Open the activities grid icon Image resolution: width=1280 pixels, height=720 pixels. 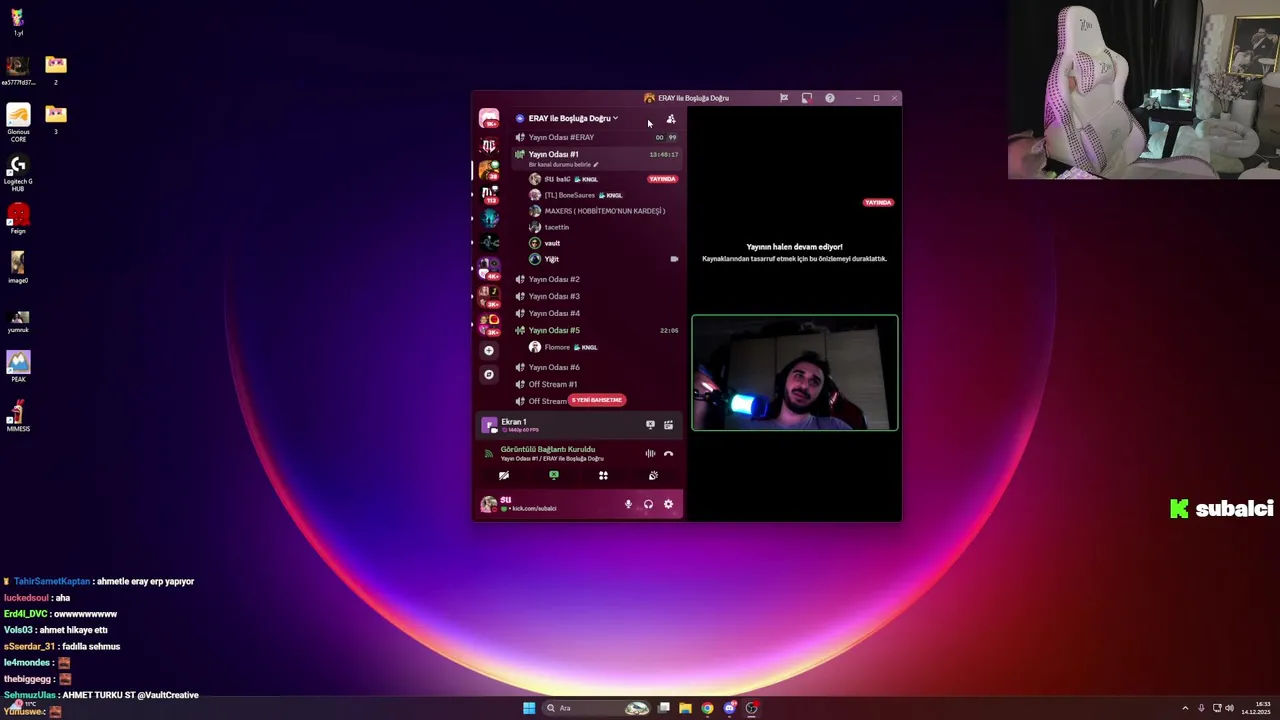click(x=603, y=476)
